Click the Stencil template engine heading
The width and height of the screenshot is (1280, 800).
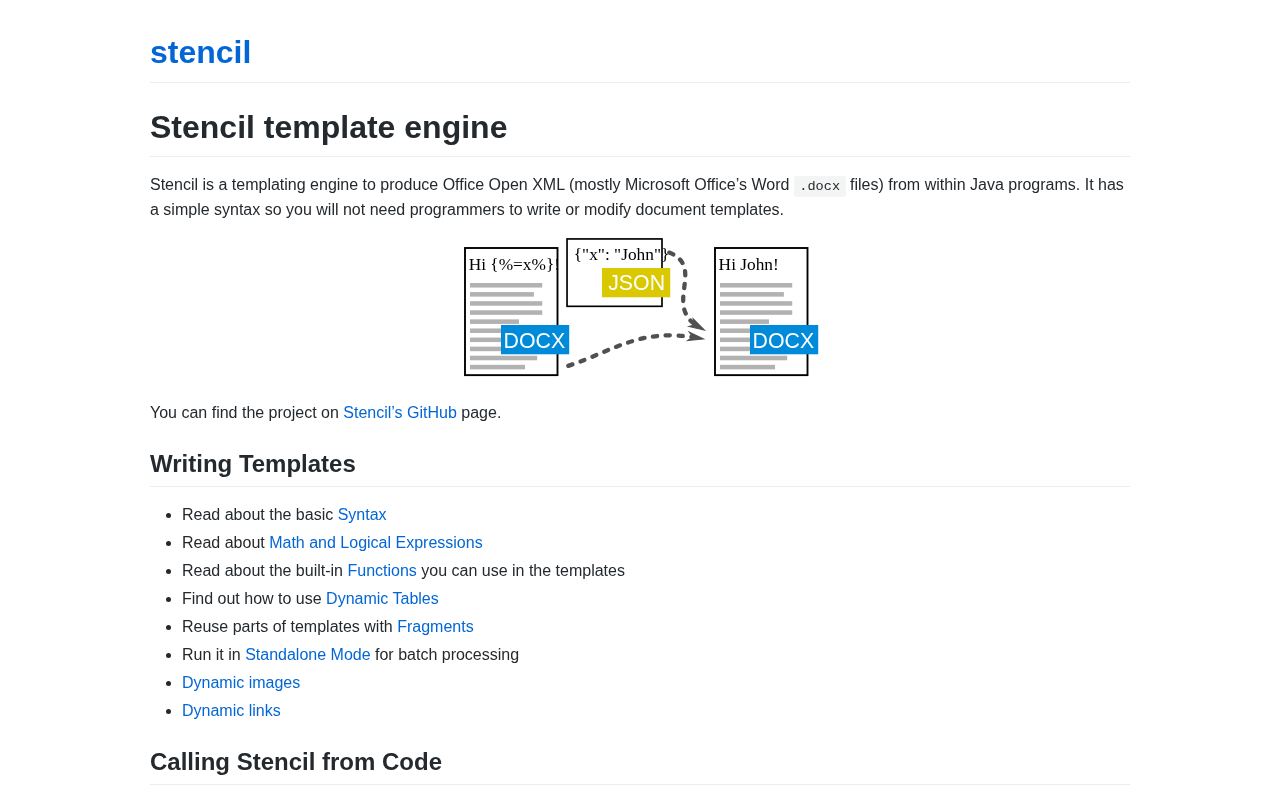tap(328, 127)
